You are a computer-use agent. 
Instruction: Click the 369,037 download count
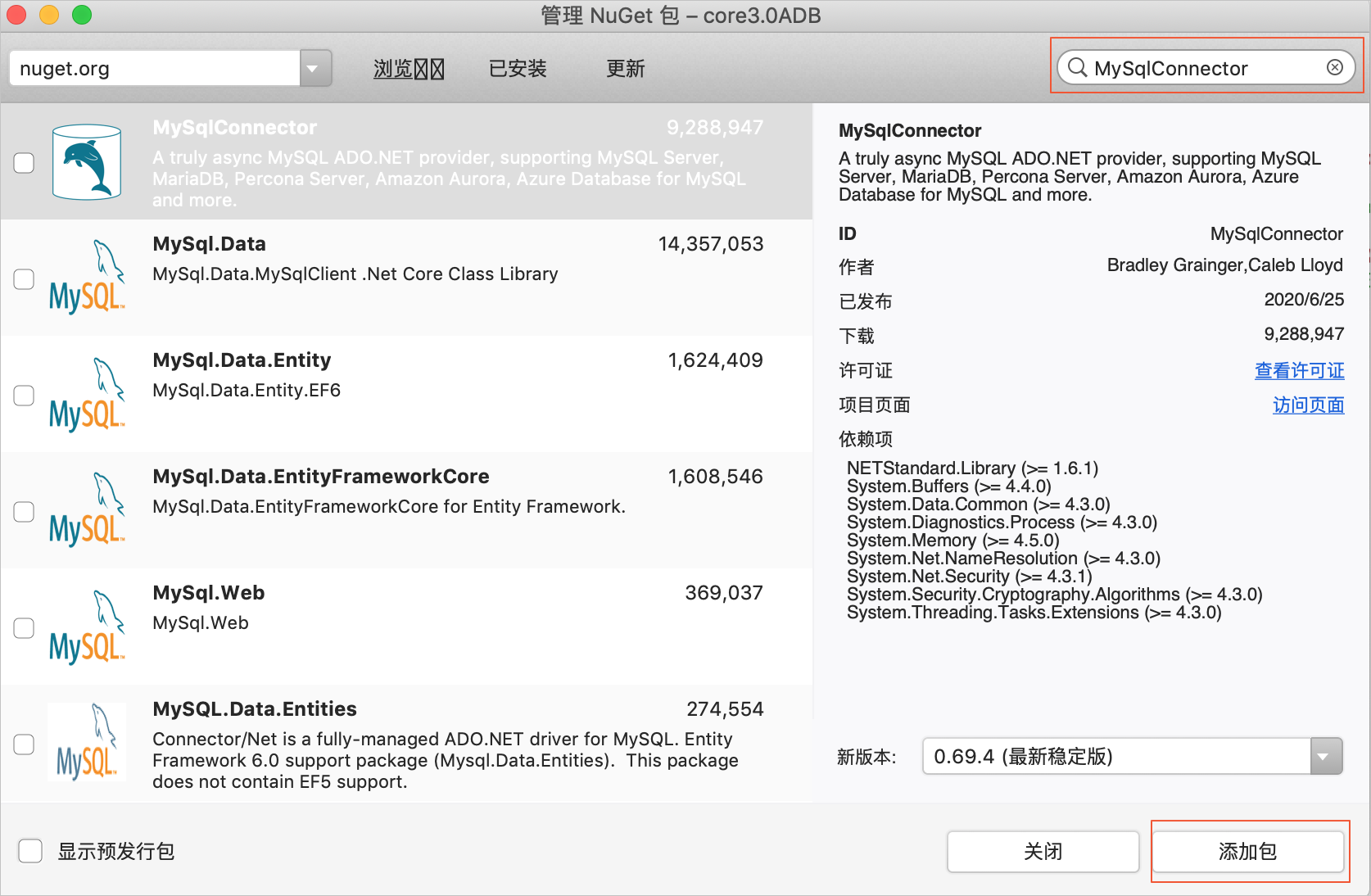click(724, 593)
